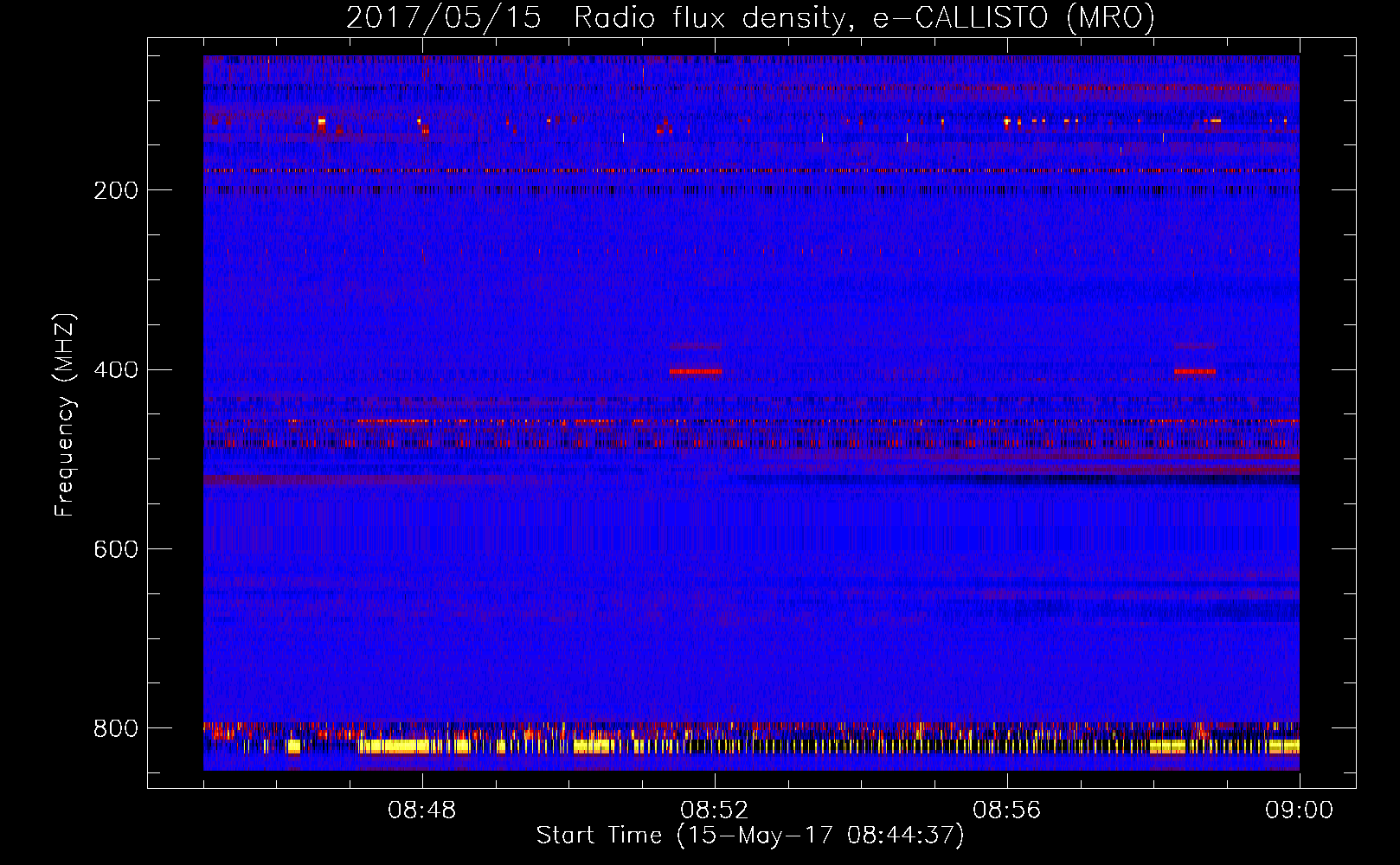Click the 08:48 time tick label
Screen dimensions: 1400x865
422,811
